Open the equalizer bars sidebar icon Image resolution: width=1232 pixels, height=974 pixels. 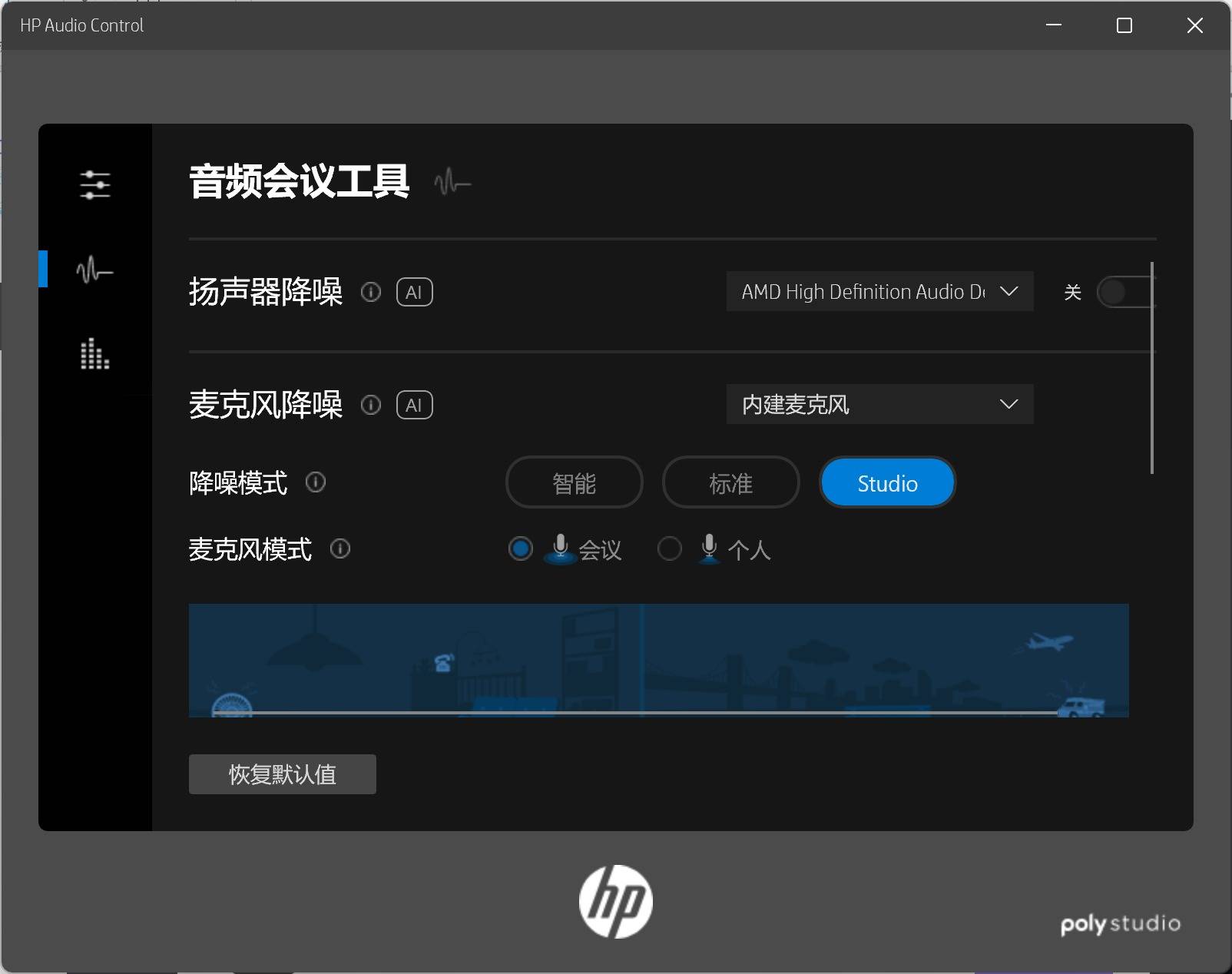(x=94, y=354)
